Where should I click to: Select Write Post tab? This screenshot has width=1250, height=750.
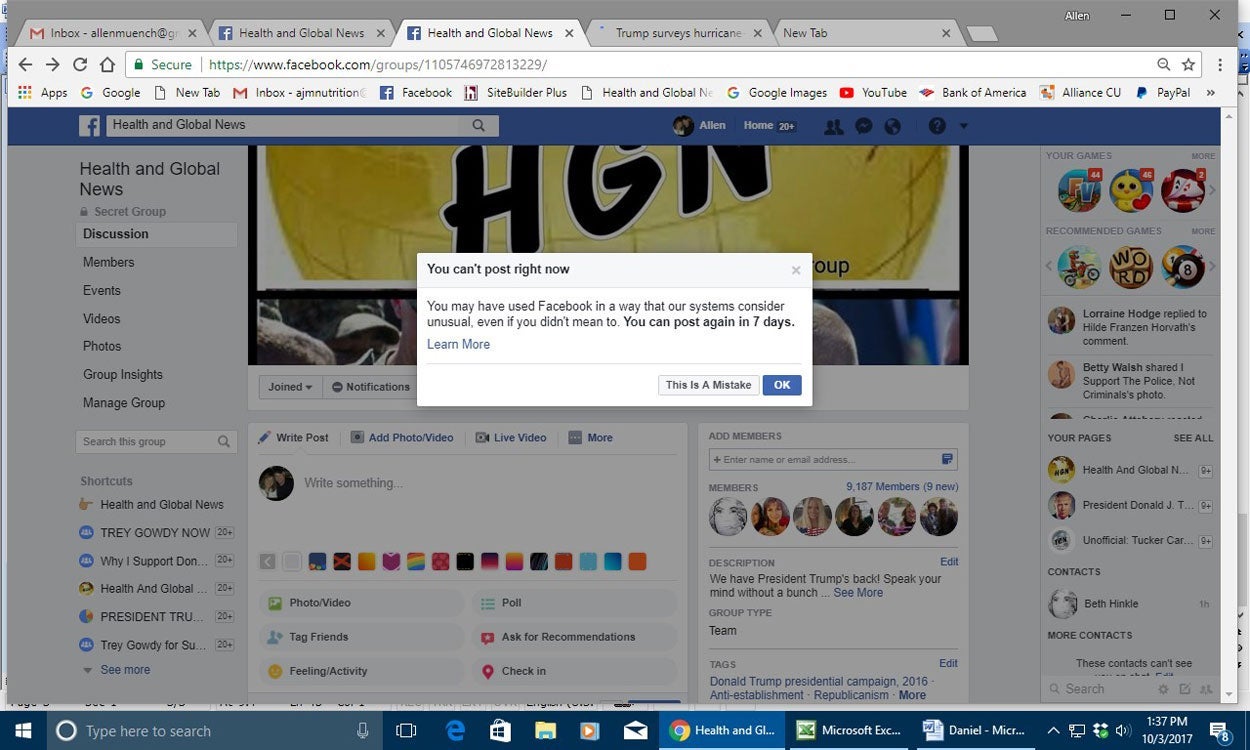tap(294, 437)
